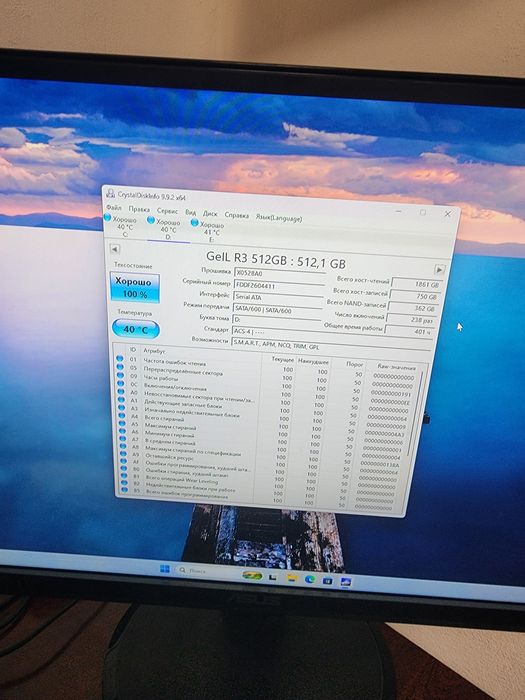Select the Оставшийся ресурс attribute row
The image size is (525, 700).
(x=259, y=458)
